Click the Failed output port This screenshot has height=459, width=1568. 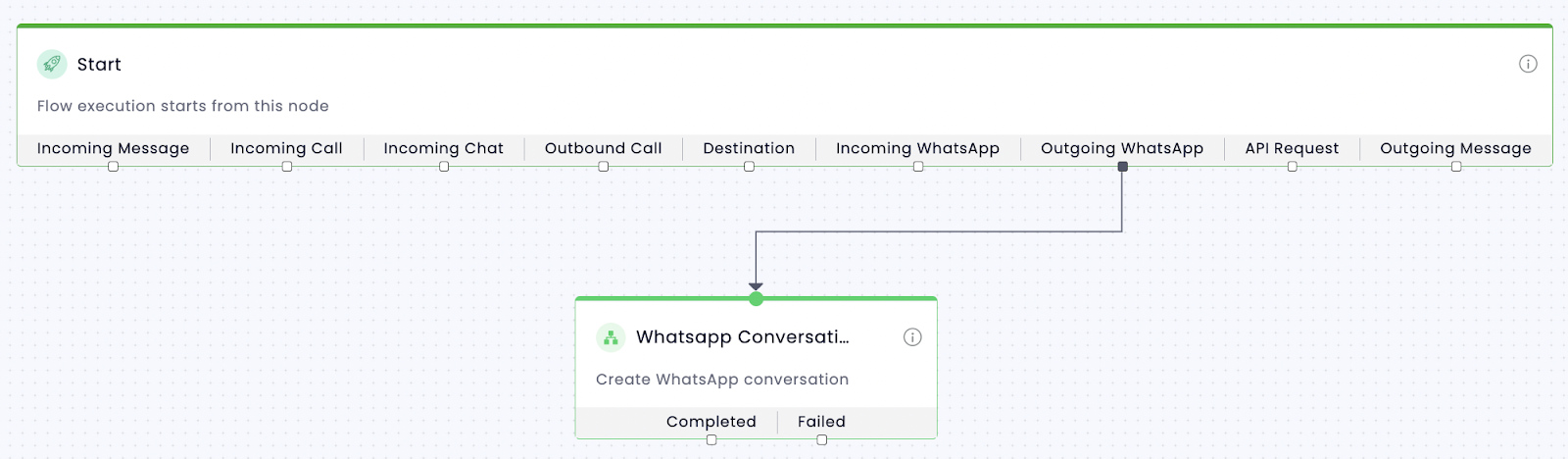[822, 440]
